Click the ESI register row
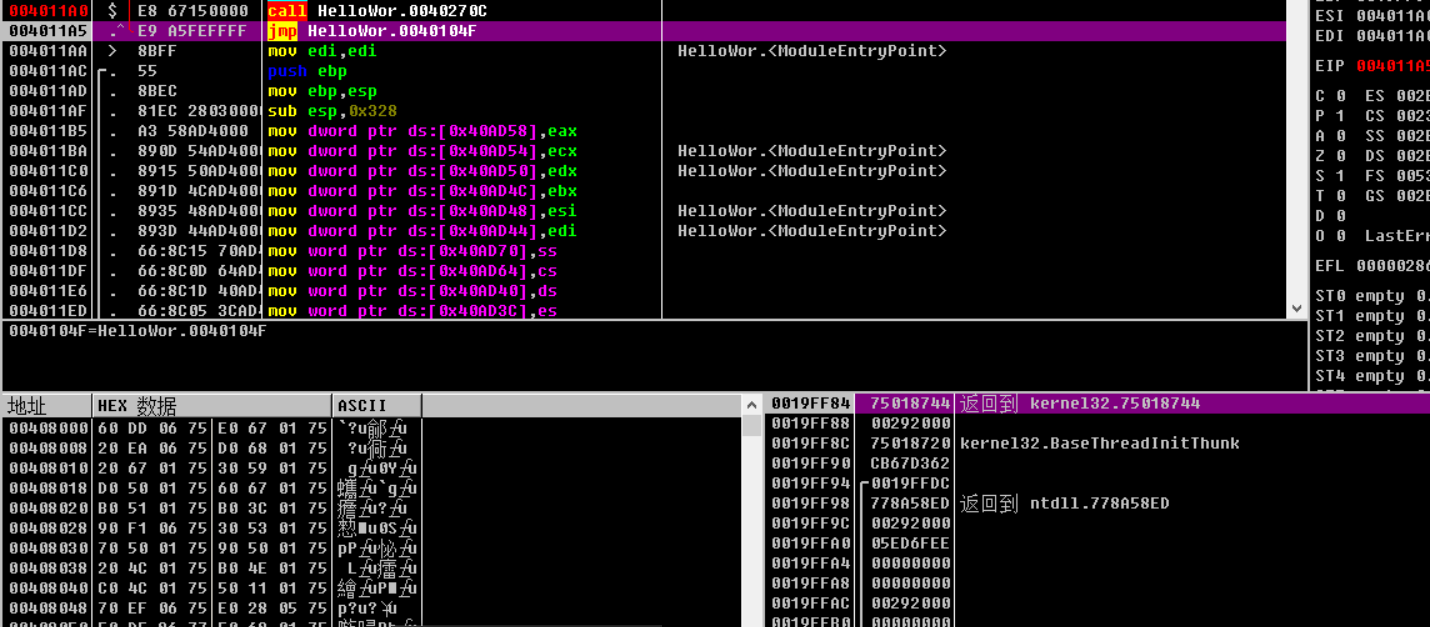This screenshot has width=1430, height=627. 1372,16
